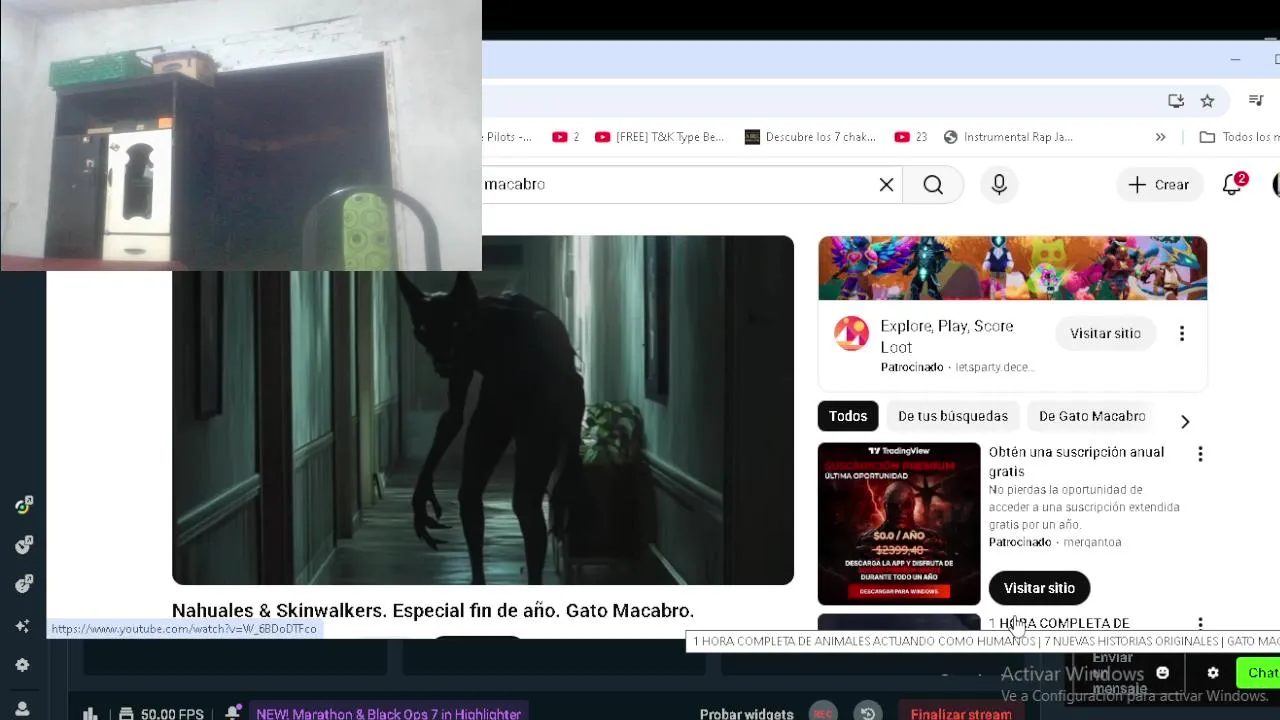Screen dimensions: 1280x720
Task: Open Chrome media controls icon
Action: tap(1256, 100)
